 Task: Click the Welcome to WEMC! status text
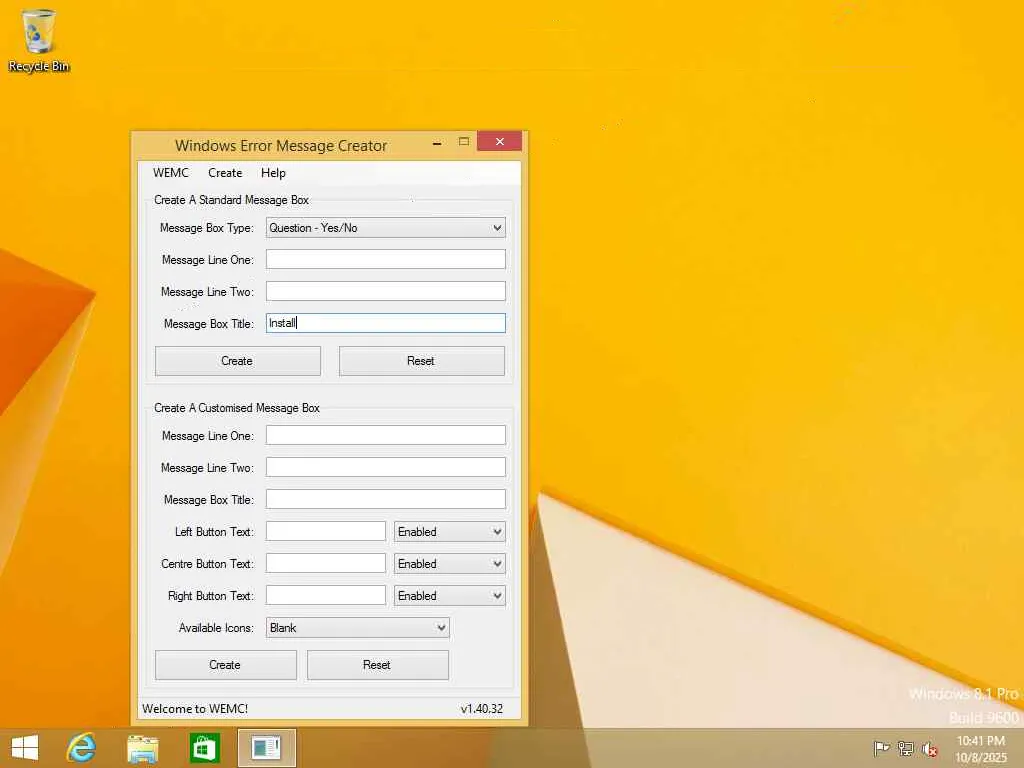[195, 709]
